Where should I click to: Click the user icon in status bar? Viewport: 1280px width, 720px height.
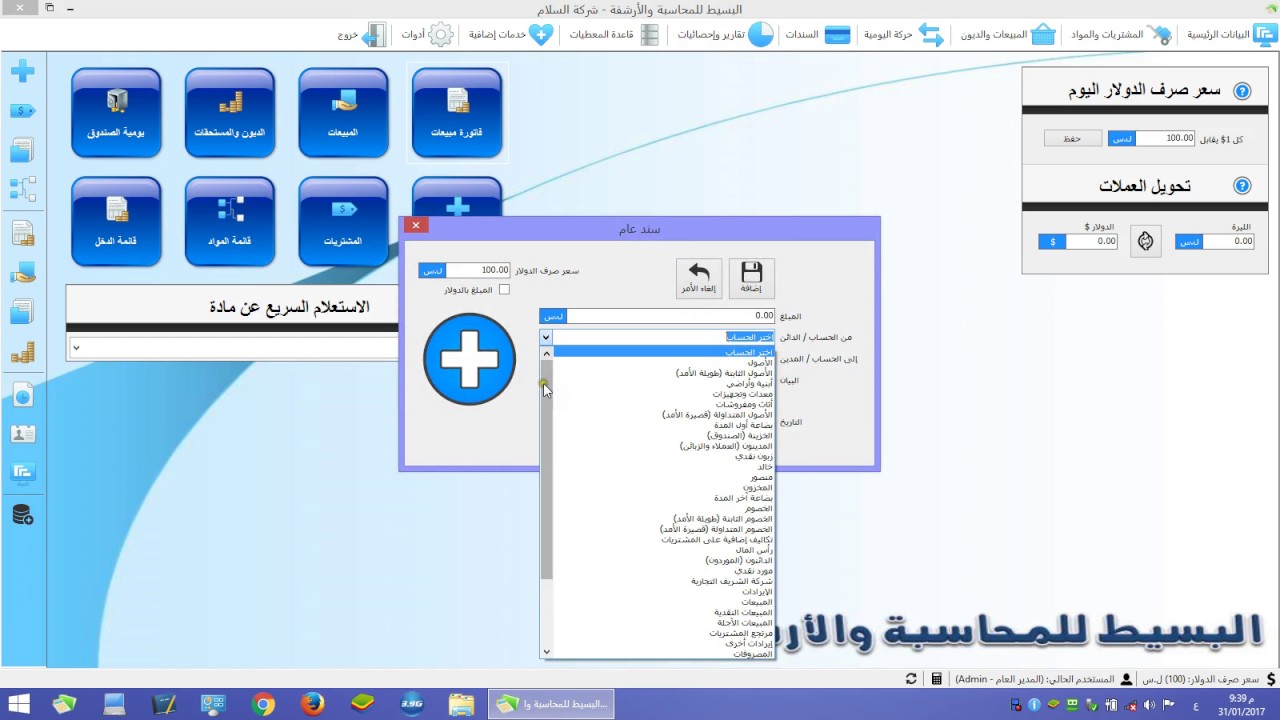(1126, 679)
